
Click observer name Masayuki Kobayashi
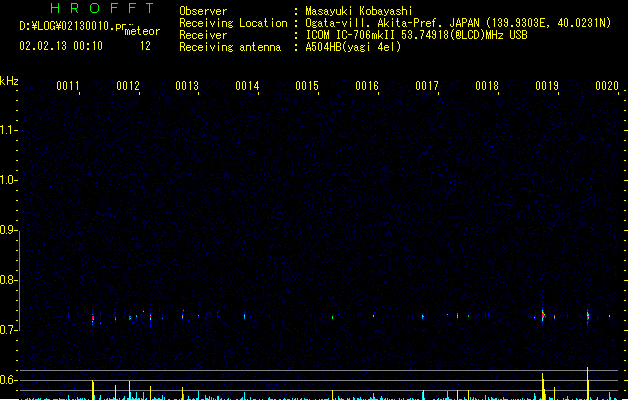coord(359,11)
